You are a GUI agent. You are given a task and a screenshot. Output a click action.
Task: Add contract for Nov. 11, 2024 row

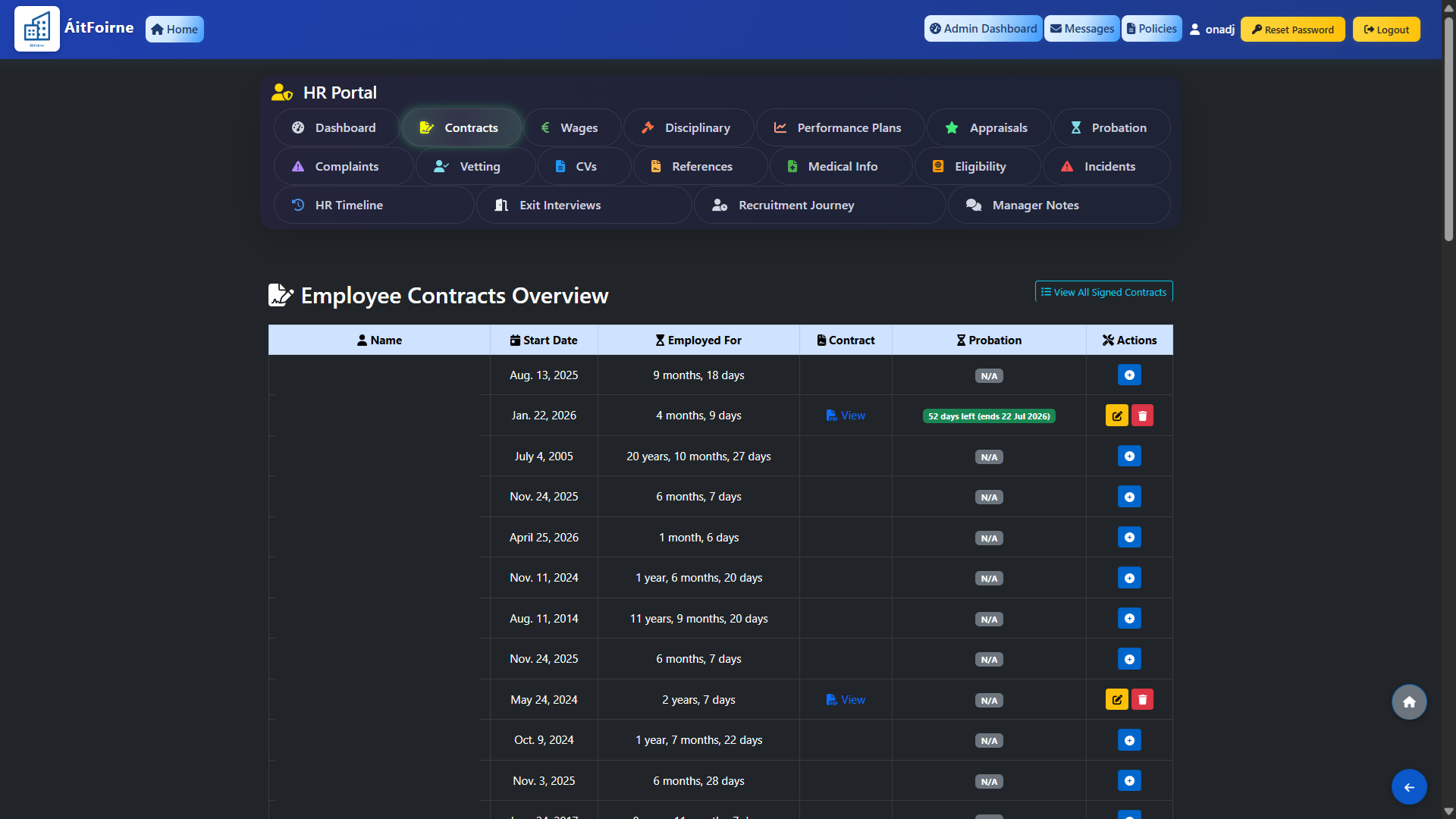(1129, 578)
